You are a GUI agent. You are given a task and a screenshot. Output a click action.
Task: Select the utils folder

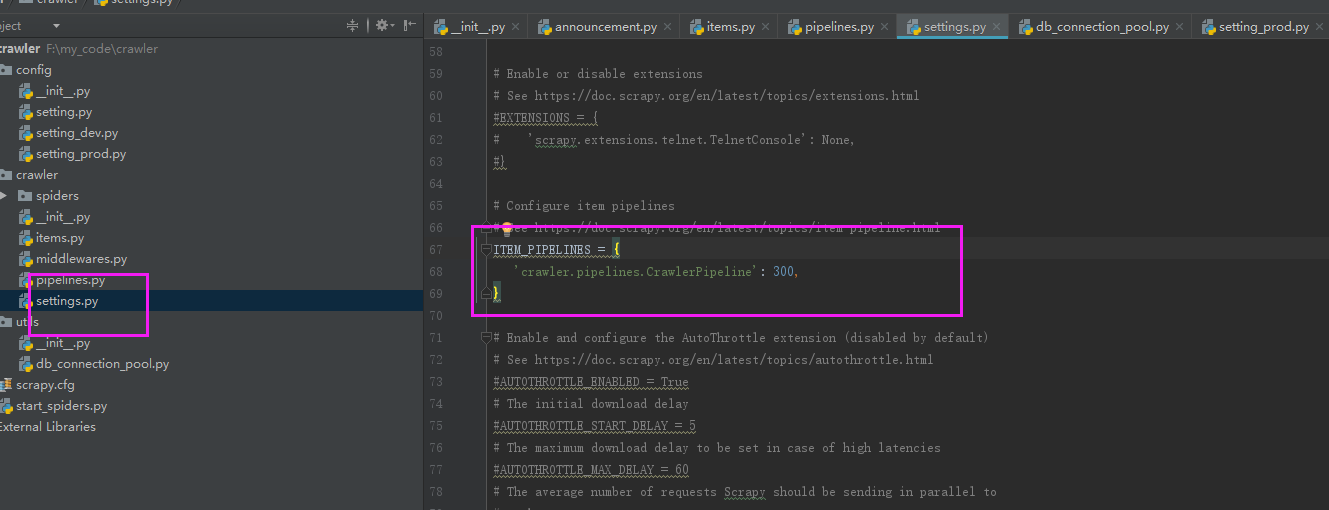pos(27,322)
